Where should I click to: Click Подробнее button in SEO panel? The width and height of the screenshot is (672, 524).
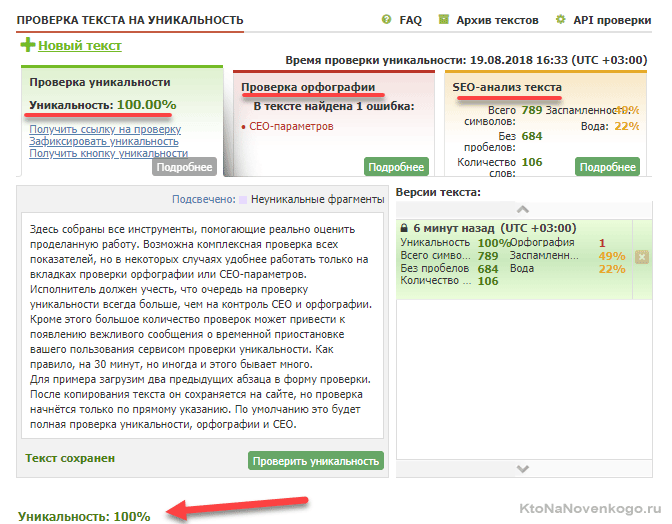tap(607, 167)
